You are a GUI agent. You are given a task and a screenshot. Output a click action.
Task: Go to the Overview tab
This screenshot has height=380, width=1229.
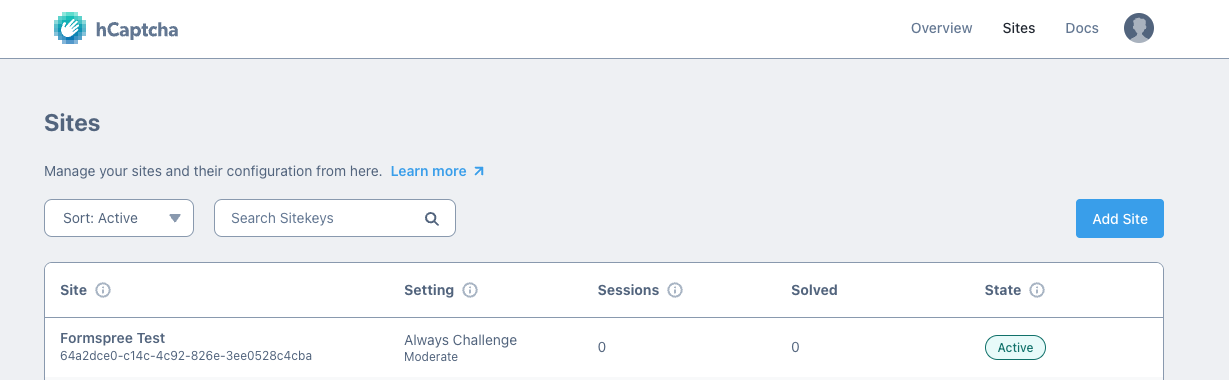(x=941, y=28)
